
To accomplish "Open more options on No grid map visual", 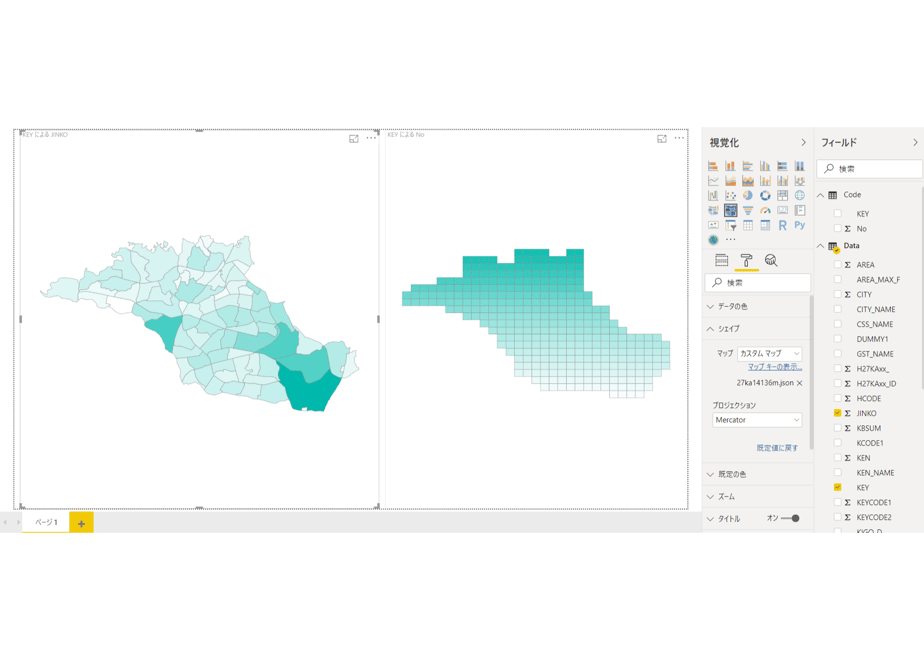I will point(679,138).
